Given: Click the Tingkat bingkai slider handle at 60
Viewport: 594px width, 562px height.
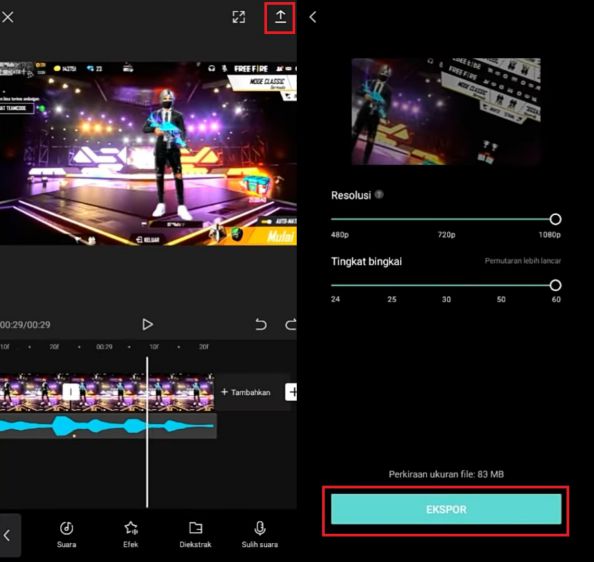Looking at the screenshot, I should [555, 285].
